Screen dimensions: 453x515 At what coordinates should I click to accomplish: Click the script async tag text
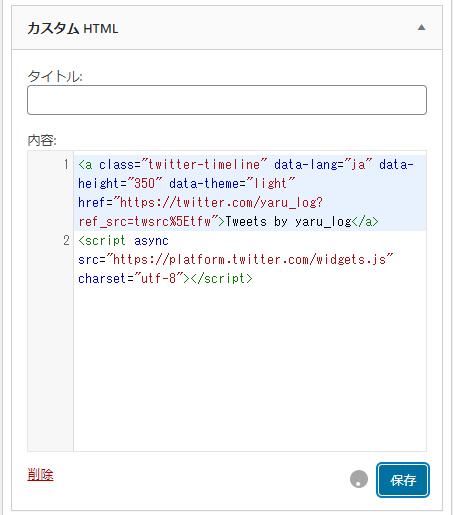[123, 240]
